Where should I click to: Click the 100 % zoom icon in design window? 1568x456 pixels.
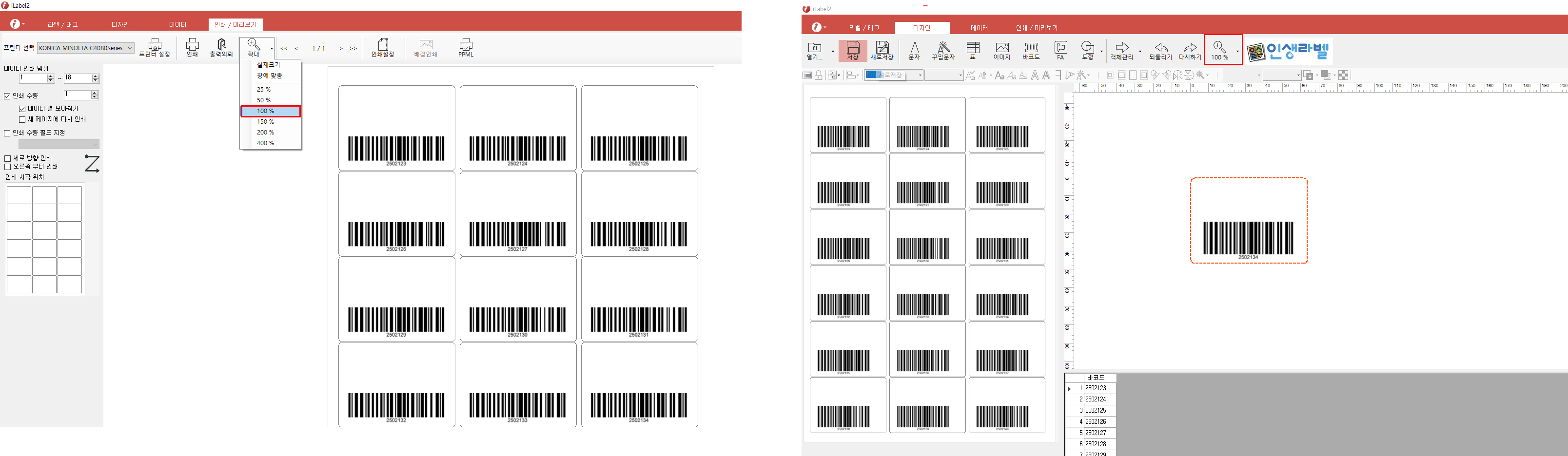coord(1219,51)
